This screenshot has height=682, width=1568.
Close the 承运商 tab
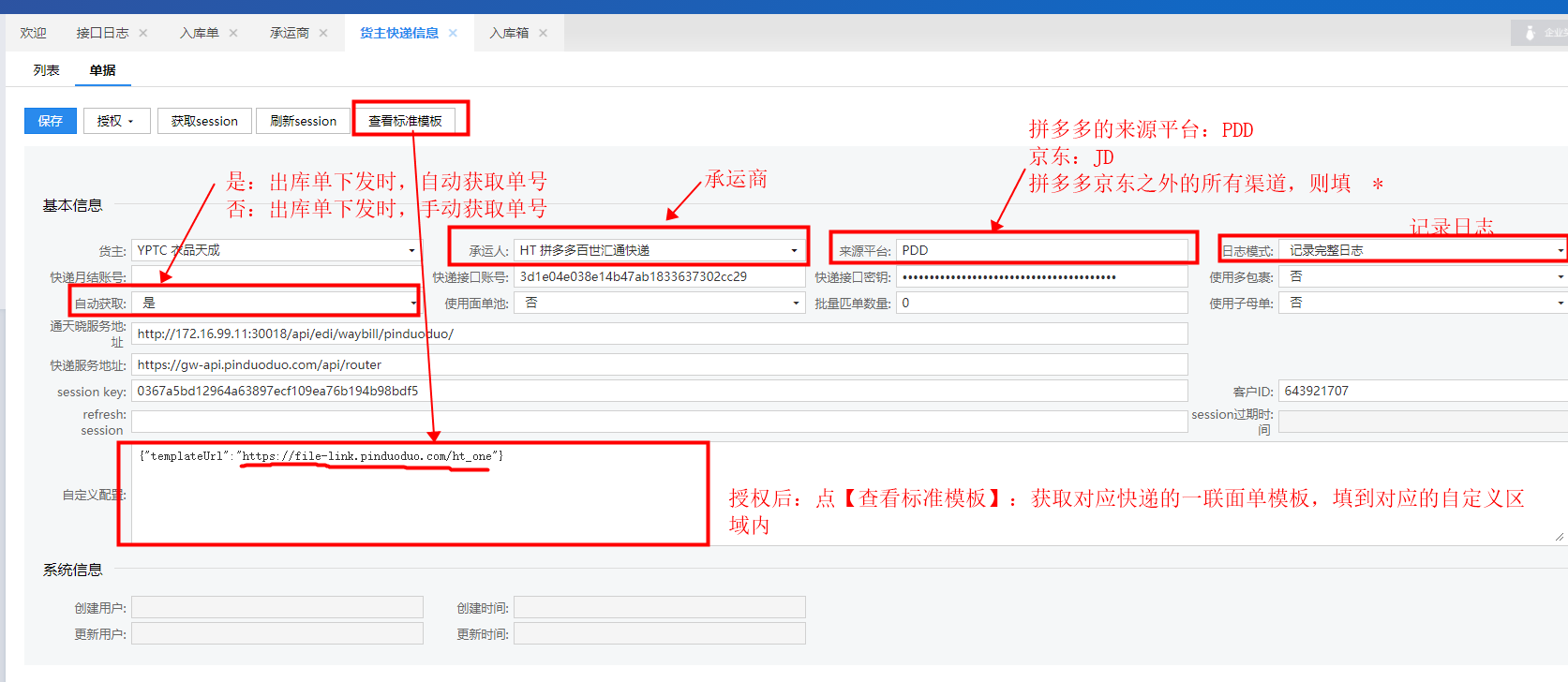(323, 33)
